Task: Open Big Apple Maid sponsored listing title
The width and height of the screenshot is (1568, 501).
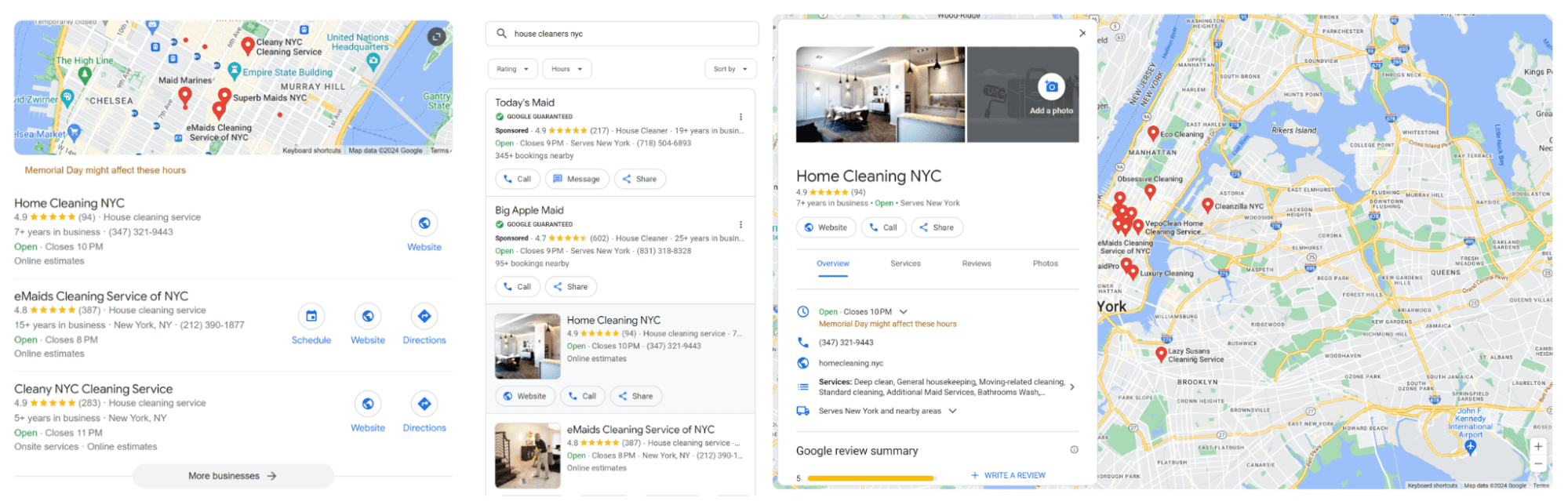Action: pos(529,210)
